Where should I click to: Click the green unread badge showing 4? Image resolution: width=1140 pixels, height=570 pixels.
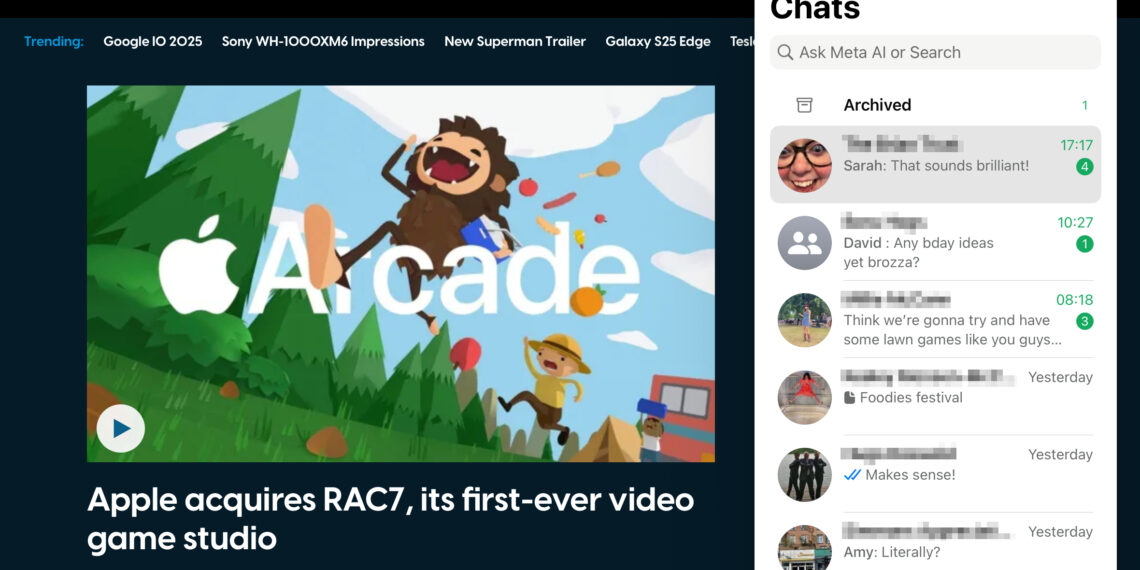click(1084, 167)
